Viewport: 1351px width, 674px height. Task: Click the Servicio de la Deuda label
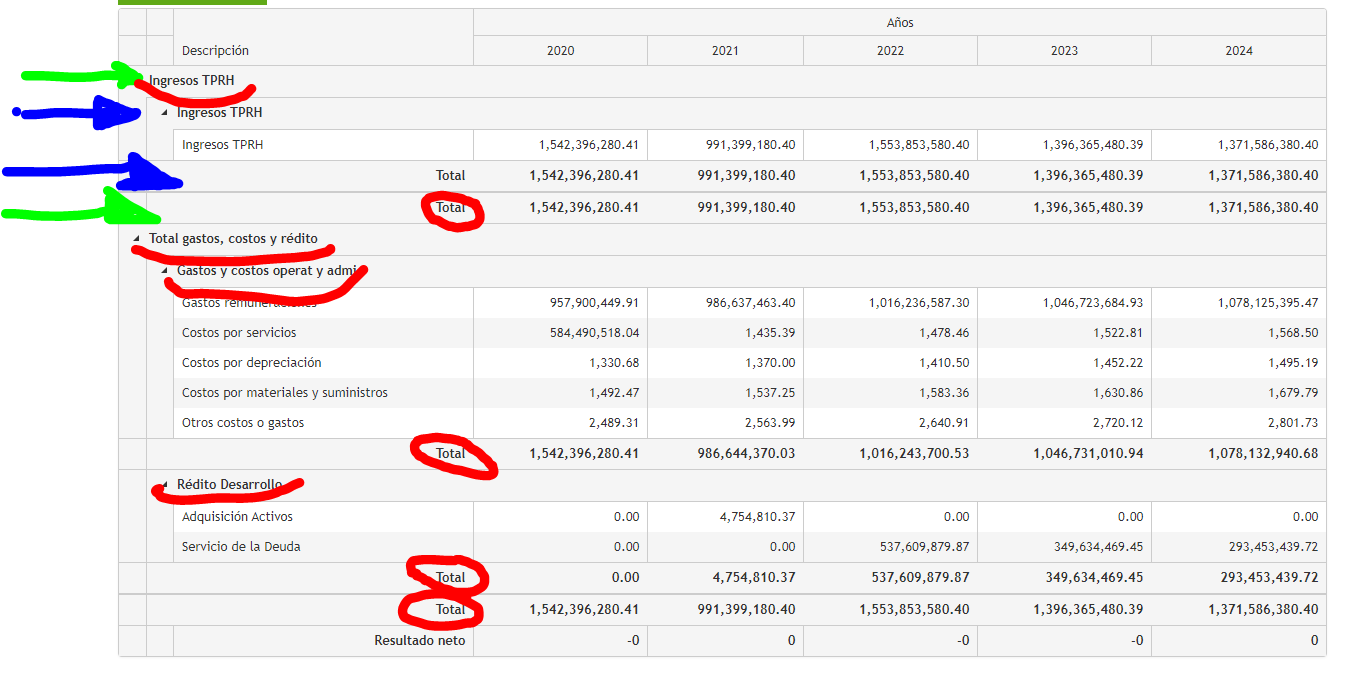click(241, 547)
